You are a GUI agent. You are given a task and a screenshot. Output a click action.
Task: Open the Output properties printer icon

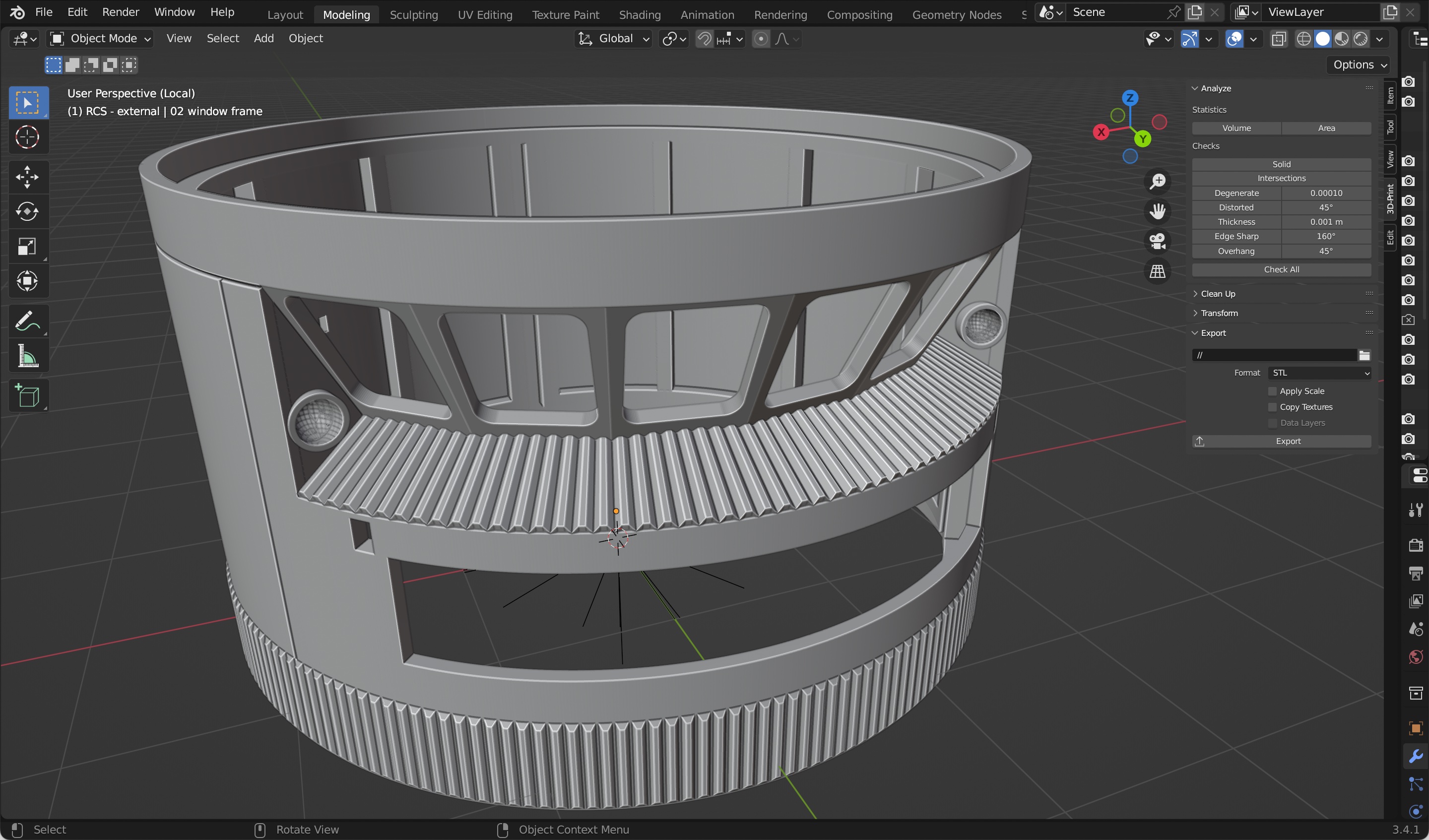[x=1416, y=573]
